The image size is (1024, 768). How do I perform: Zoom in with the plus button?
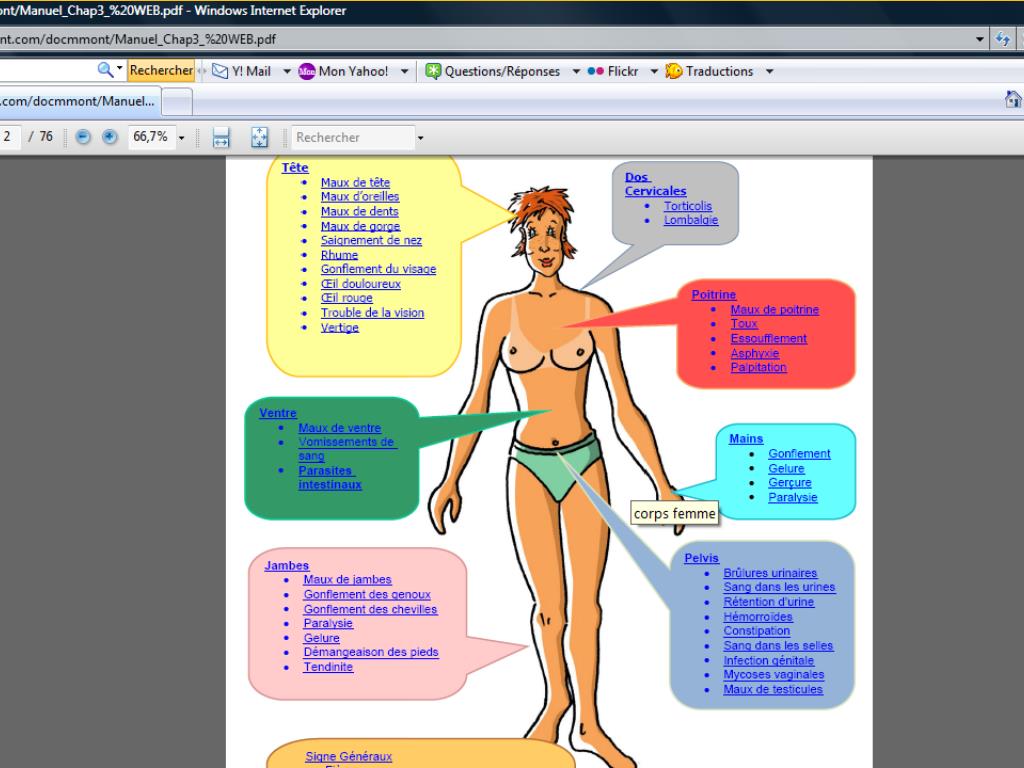point(110,136)
